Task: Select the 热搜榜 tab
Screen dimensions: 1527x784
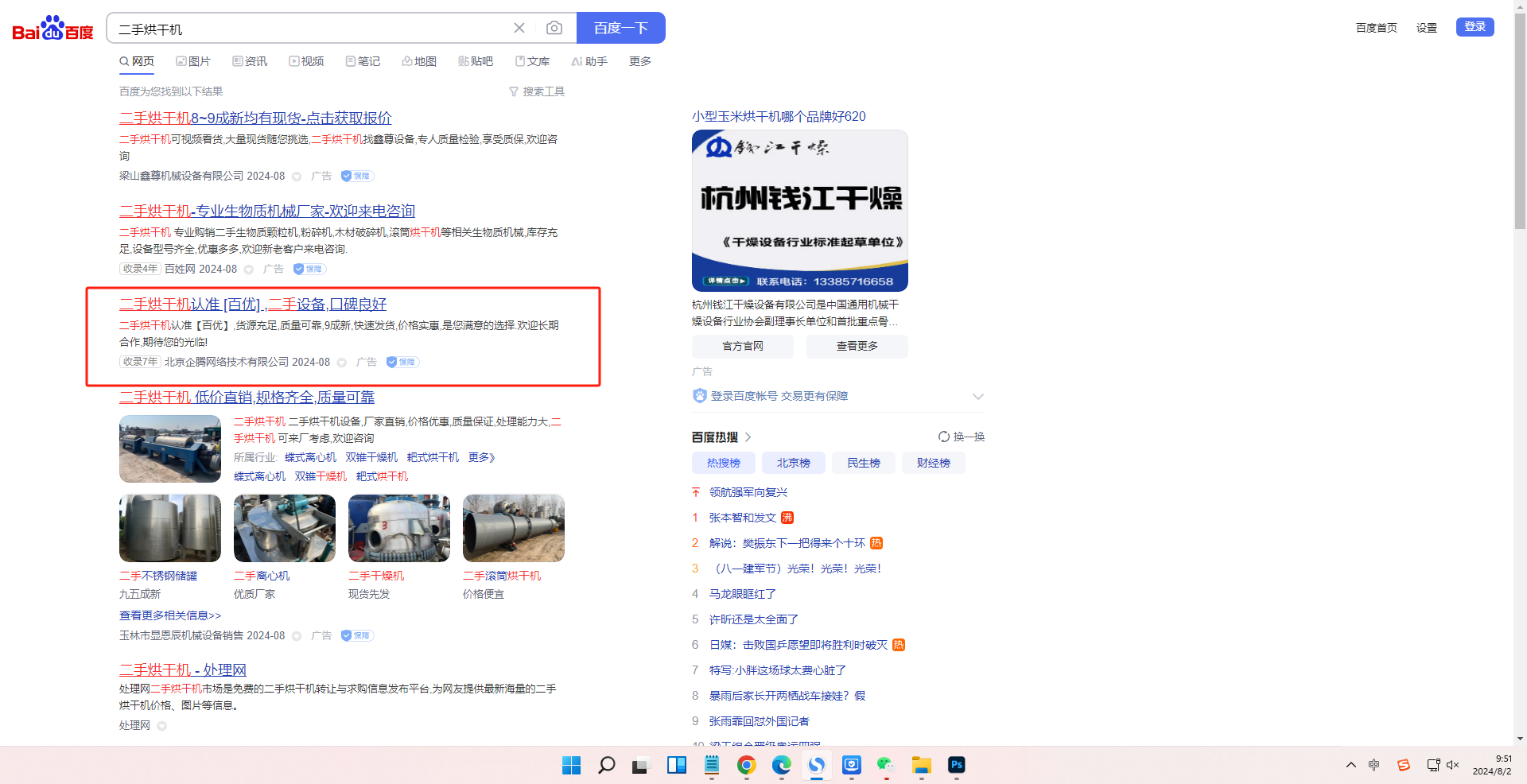Action: tap(724, 463)
